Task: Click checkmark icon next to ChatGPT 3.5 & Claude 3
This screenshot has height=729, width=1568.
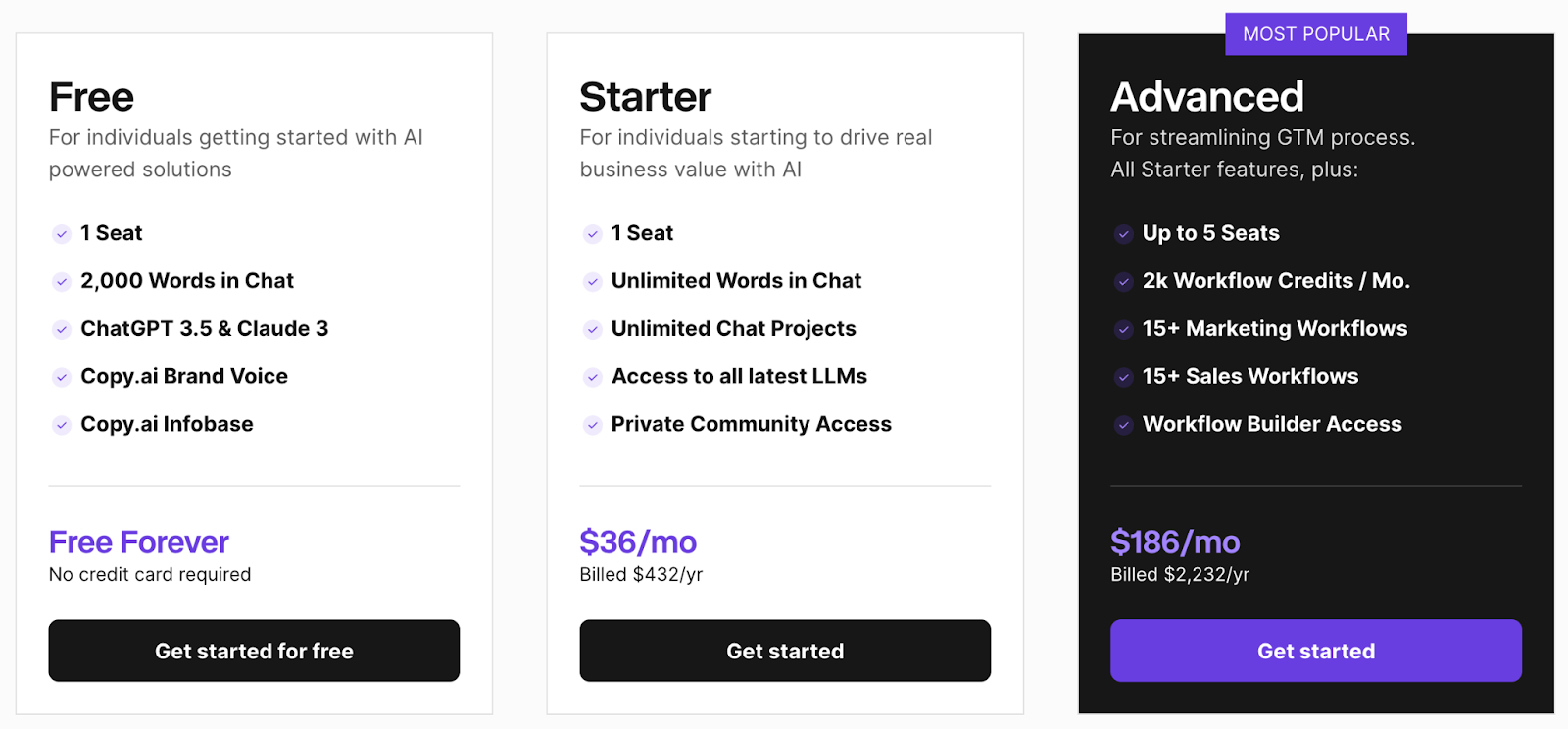Action: pos(62,330)
